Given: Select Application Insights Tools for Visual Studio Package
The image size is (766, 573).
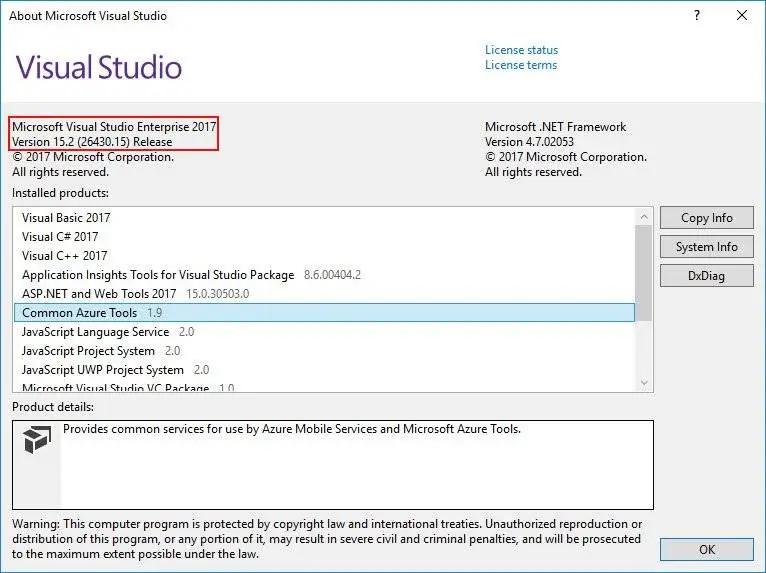Looking at the screenshot, I should point(324,275).
